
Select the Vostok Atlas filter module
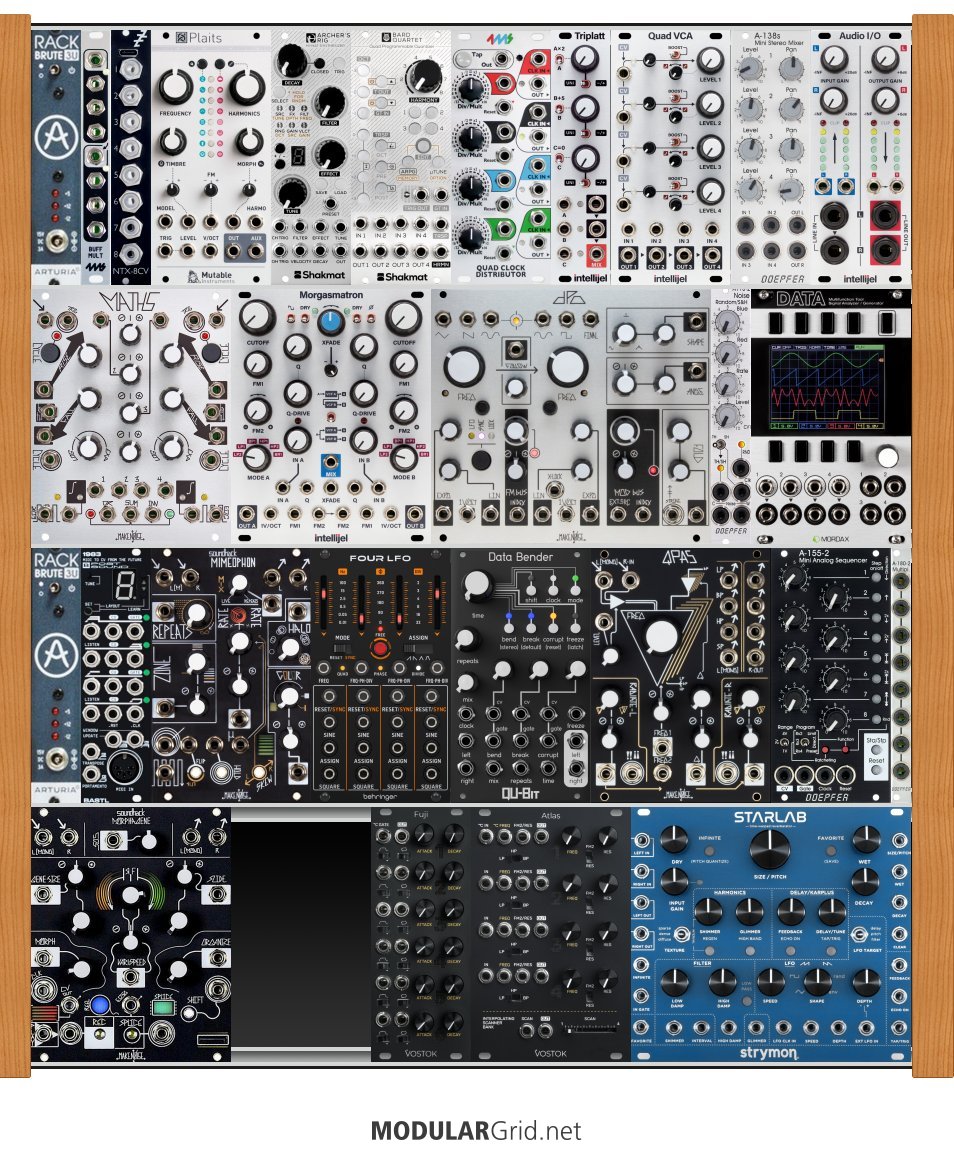click(550, 934)
